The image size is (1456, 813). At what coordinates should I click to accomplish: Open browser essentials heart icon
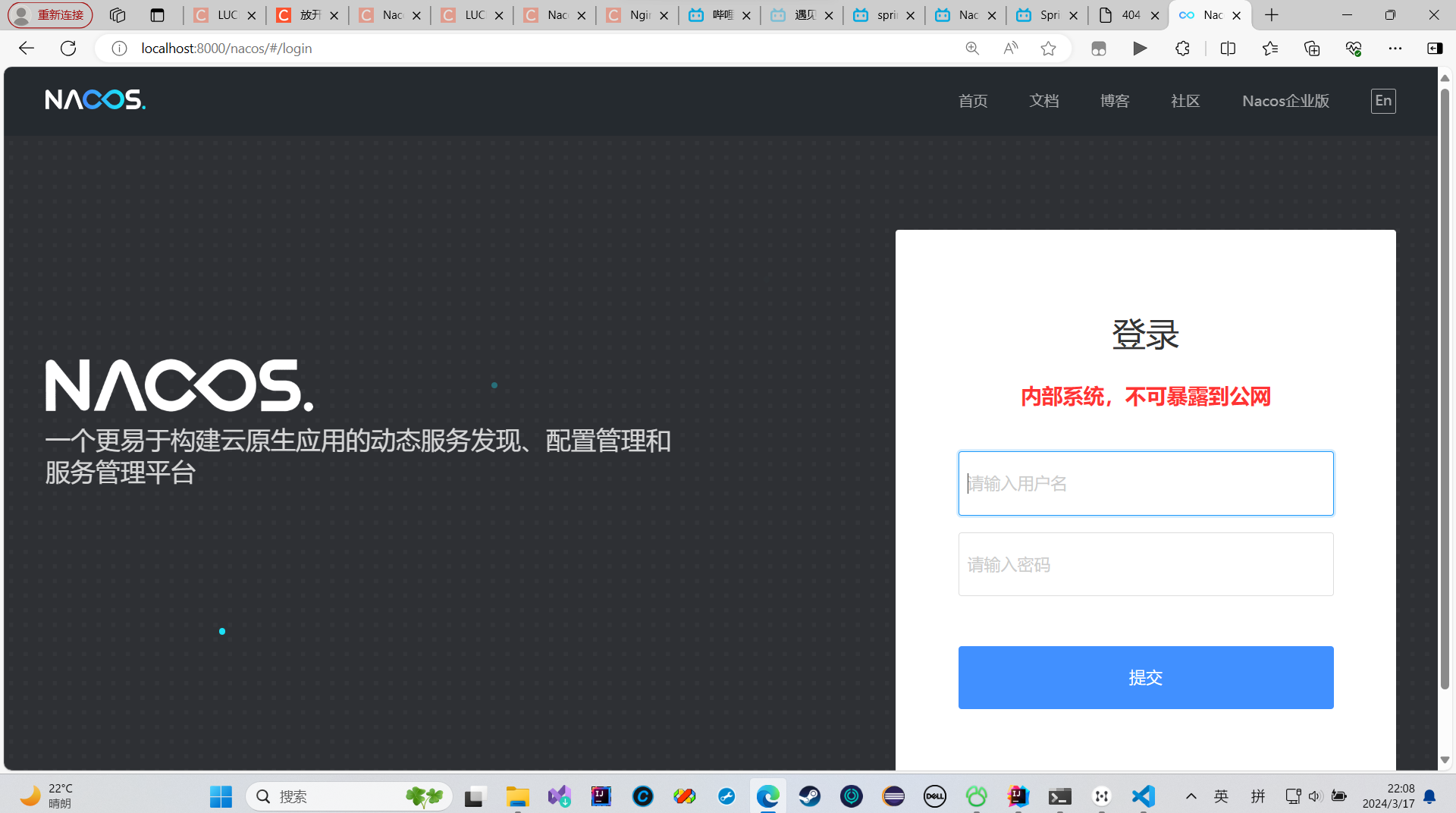pos(1354,49)
